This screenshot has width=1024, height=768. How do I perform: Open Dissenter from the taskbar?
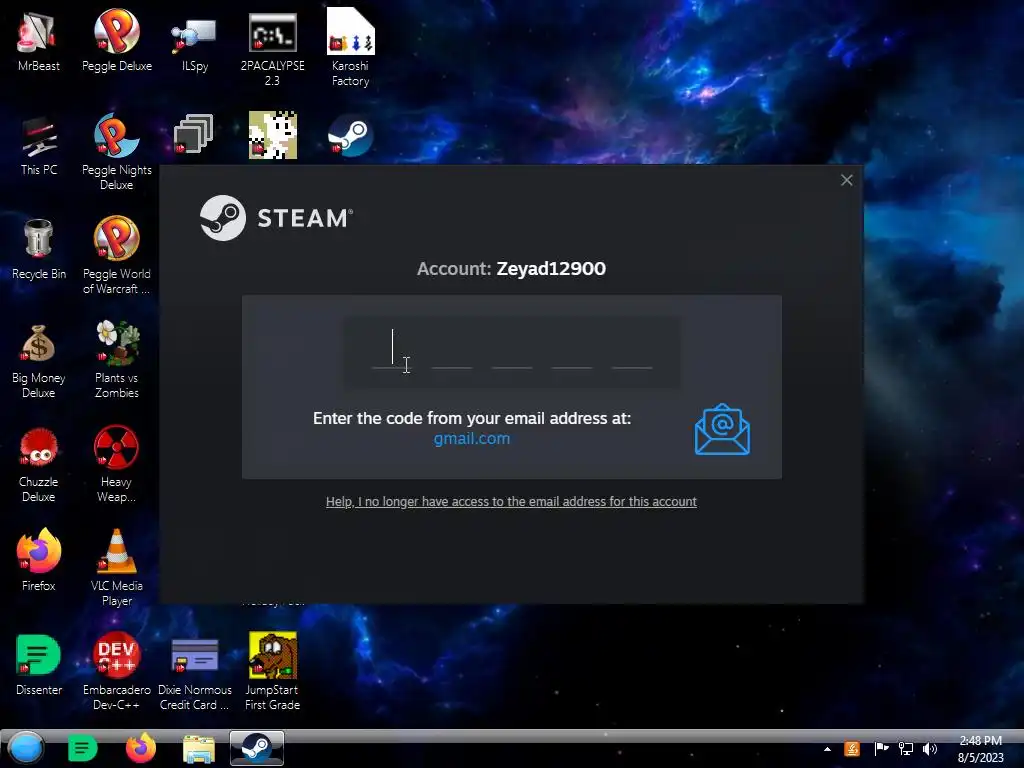pos(82,748)
